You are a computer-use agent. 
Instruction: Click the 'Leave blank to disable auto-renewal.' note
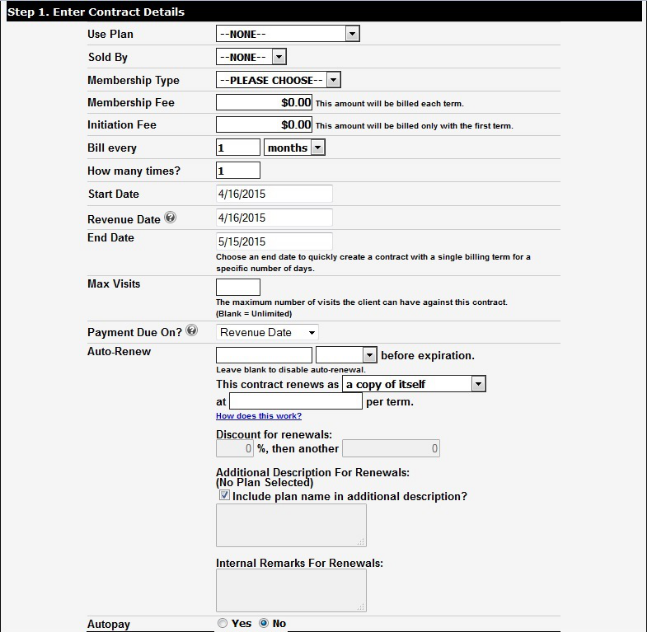(290, 370)
